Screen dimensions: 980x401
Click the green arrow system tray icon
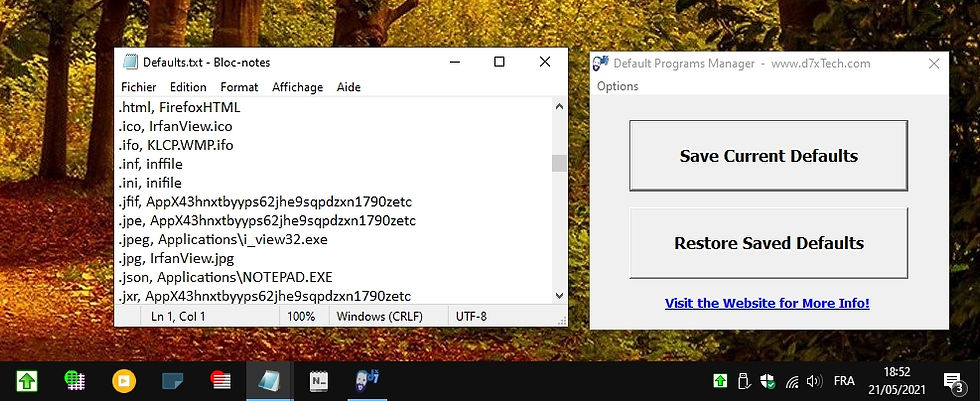719,380
